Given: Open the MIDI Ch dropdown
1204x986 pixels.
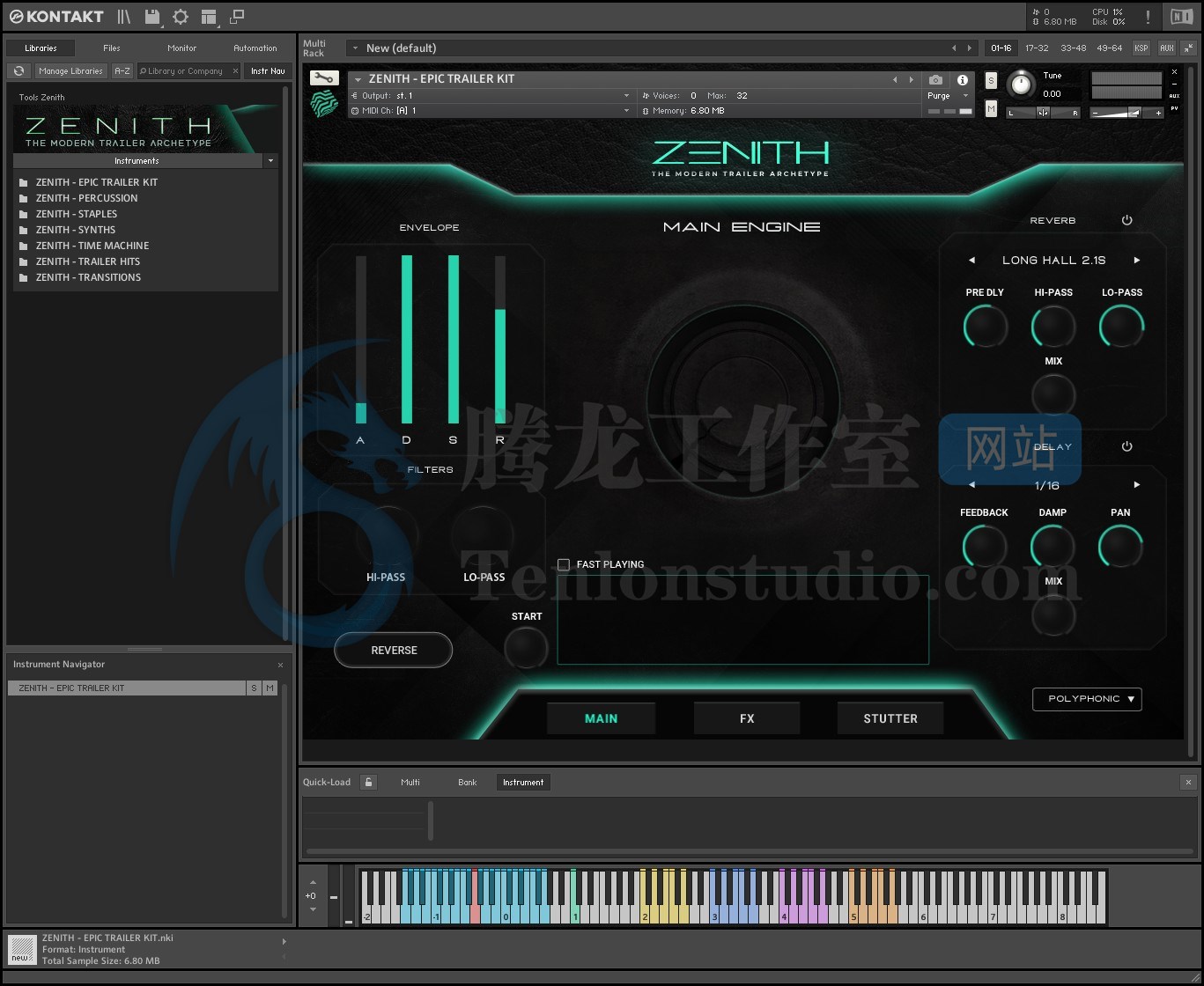Looking at the screenshot, I should coord(491,111).
